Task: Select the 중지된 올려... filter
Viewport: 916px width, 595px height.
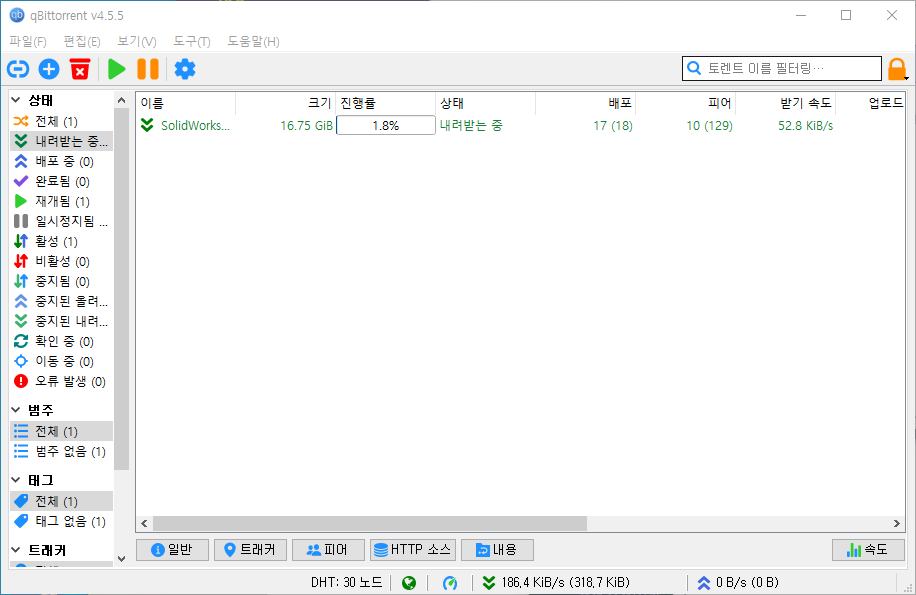Action: point(61,301)
